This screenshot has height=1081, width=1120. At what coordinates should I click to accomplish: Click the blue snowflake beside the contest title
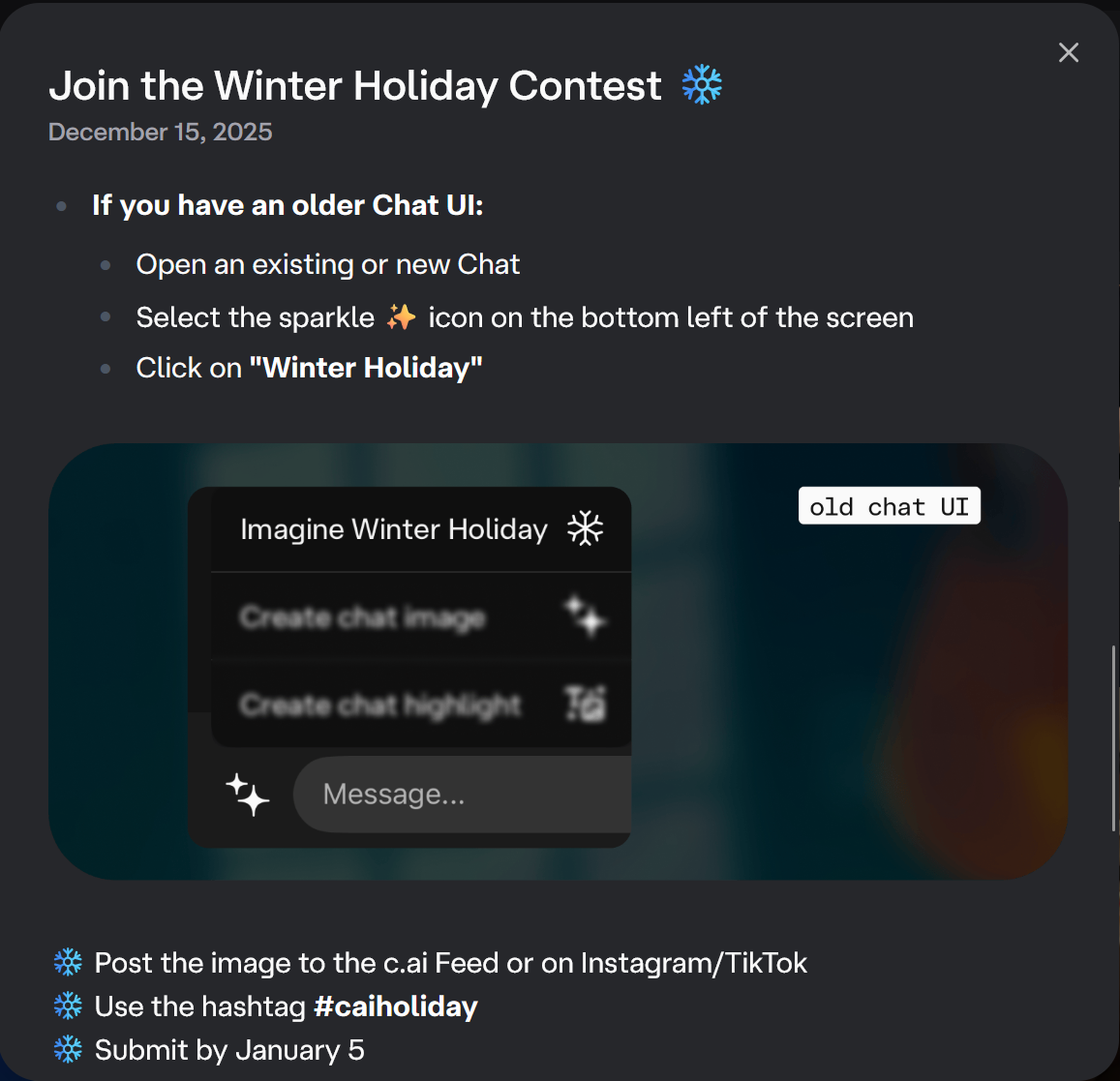point(702,85)
